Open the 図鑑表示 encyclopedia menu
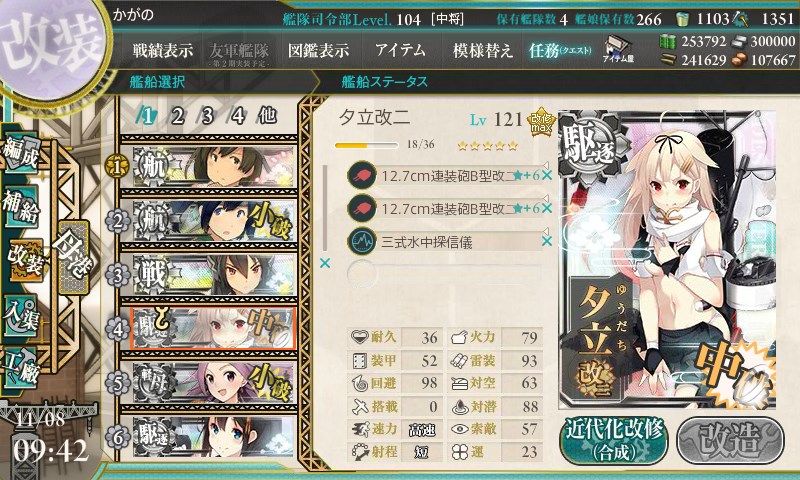The width and height of the screenshot is (800, 480). click(x=319, y=50)
